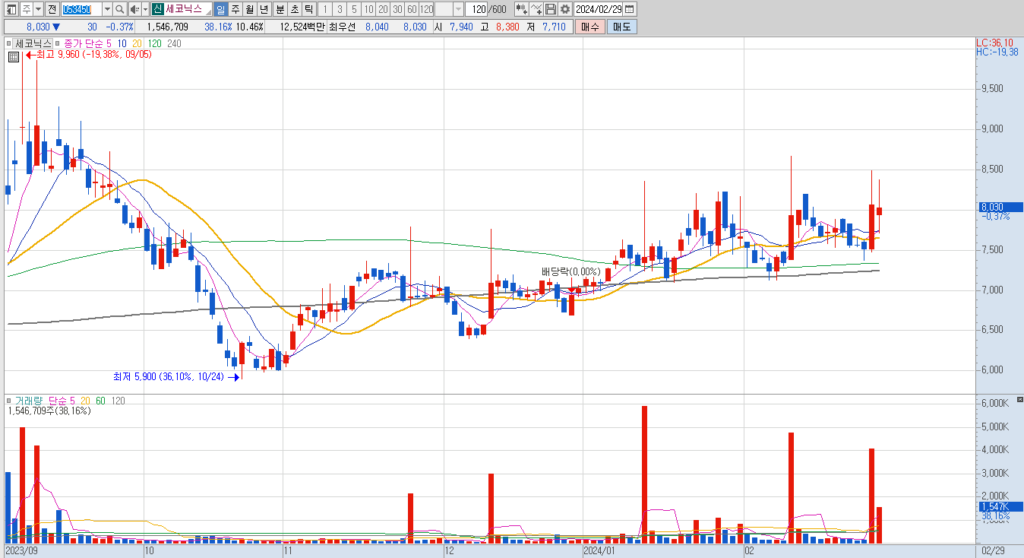Image resolution: width=1024 pixels, height=558 pixels.
Task: Open the calendar date picker icon
Action: coord(630,9)
